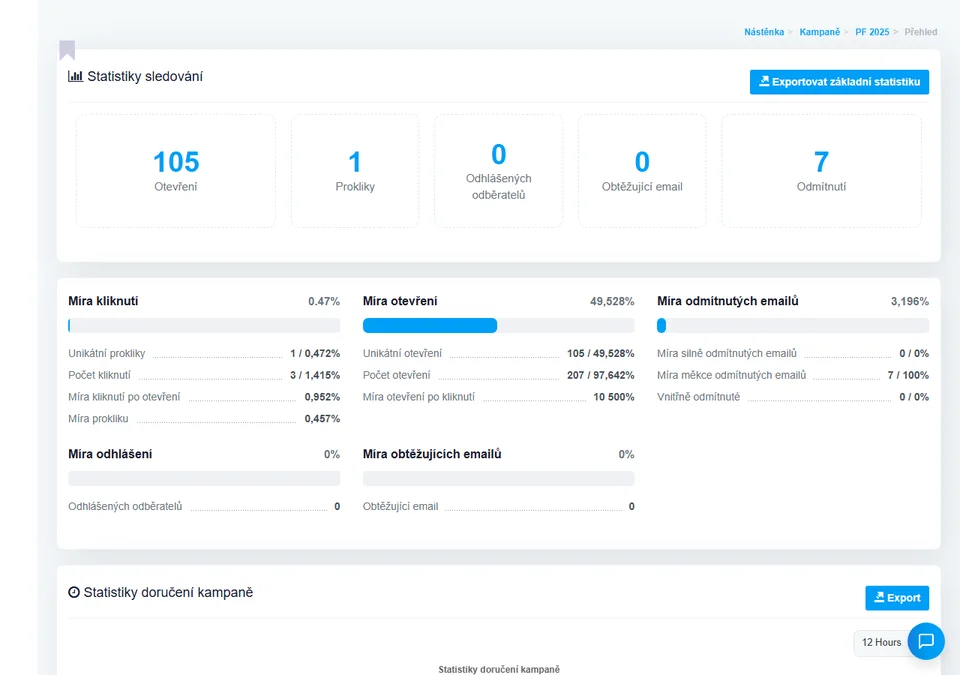This screenshot has height=675, width=960.
Task: Click the 'Míra otevření' progress bar
Action: pyautogui.click(x=499, y=325)
